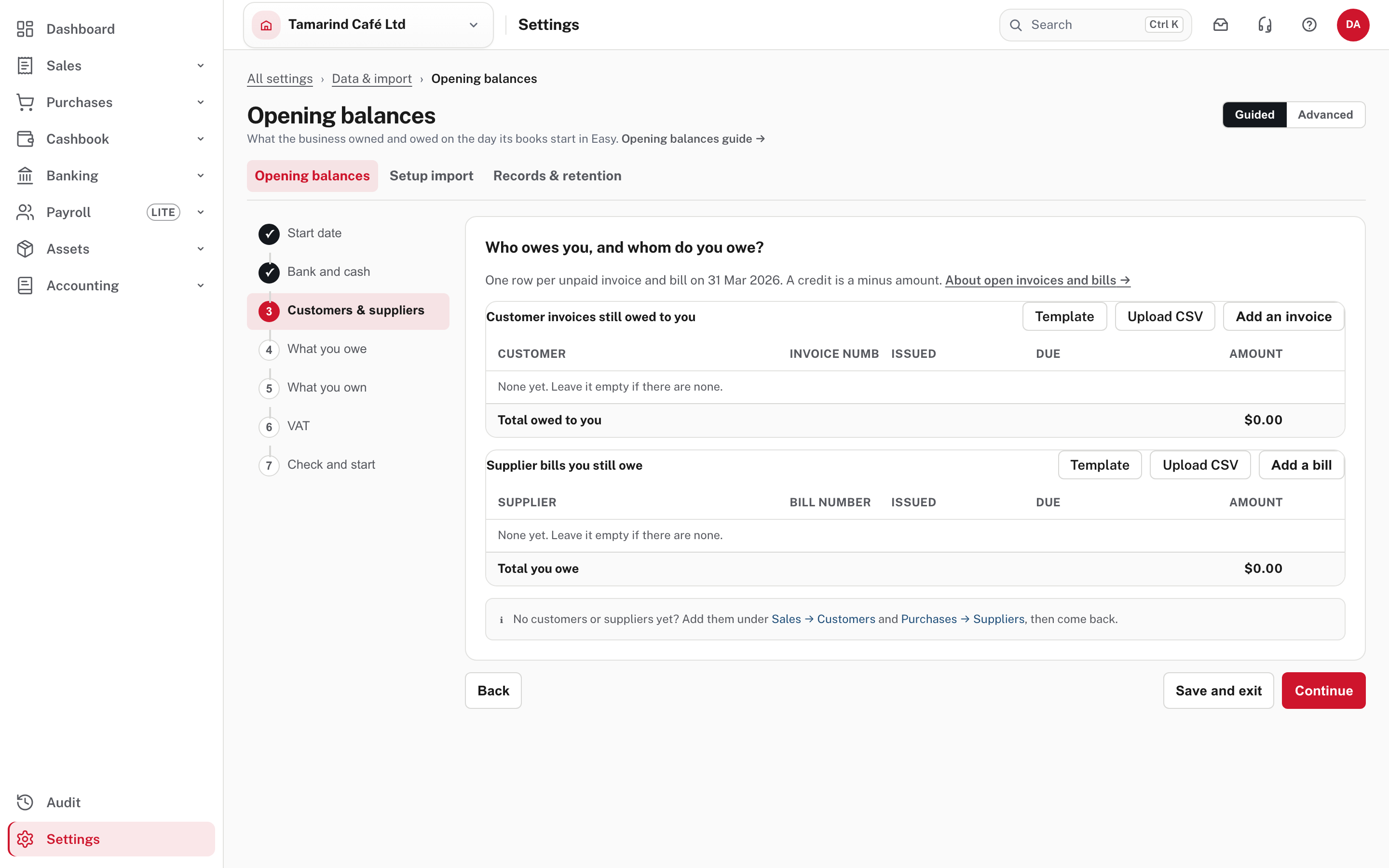Click the Payroll people icon

coord(25,212)
